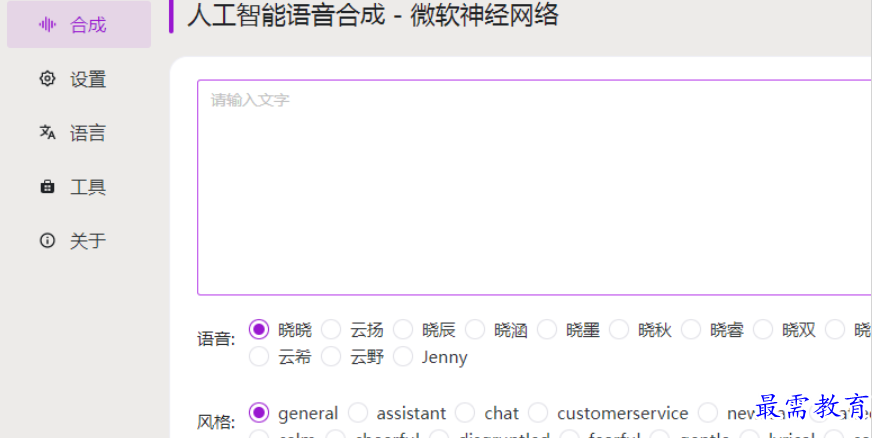This screenshot has height=438, width=877.
Task: Click the info icon beside 关于
Action: point(48,241)
